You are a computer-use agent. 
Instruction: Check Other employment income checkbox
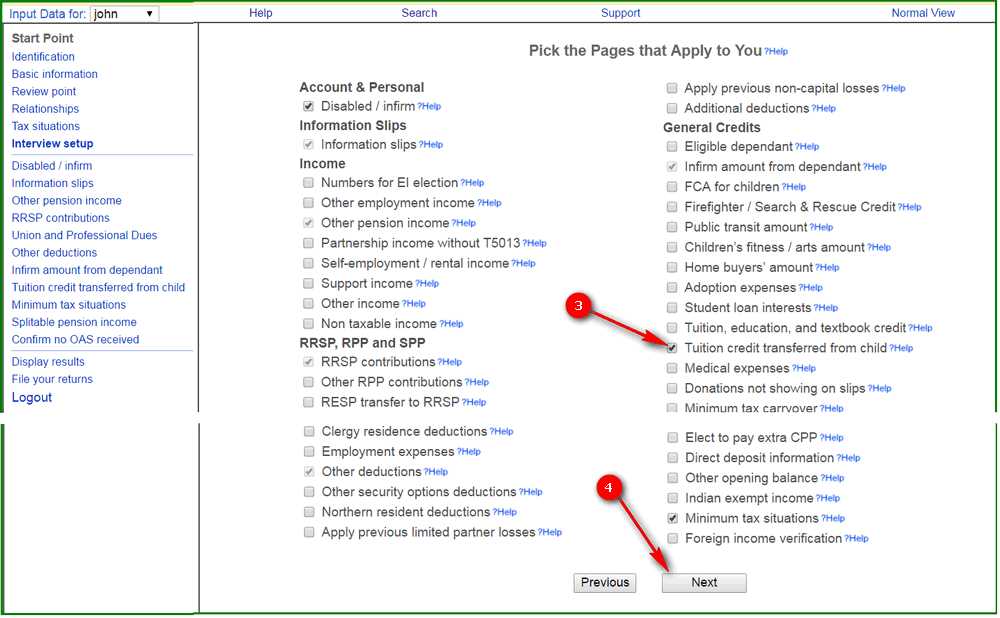coord(309,203)
